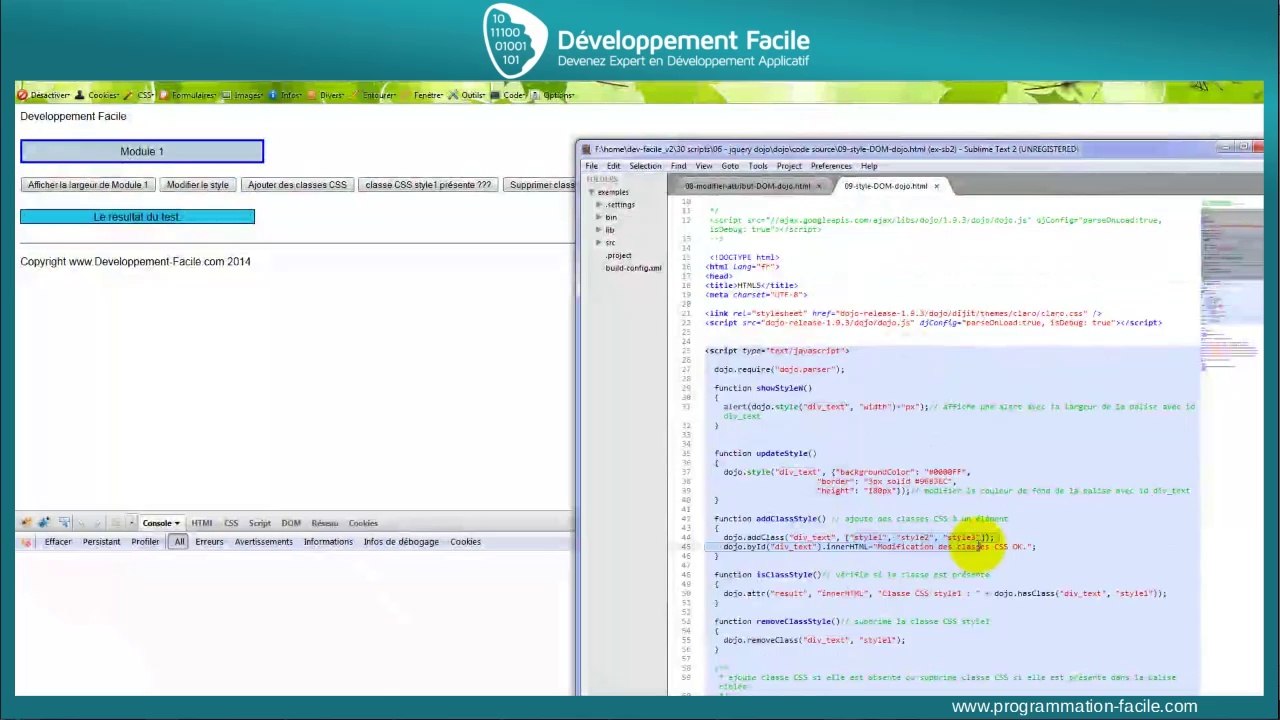Click the 'Afficher la largeur de Module 1' button
1280x720 pixels.
click(88, 185)
